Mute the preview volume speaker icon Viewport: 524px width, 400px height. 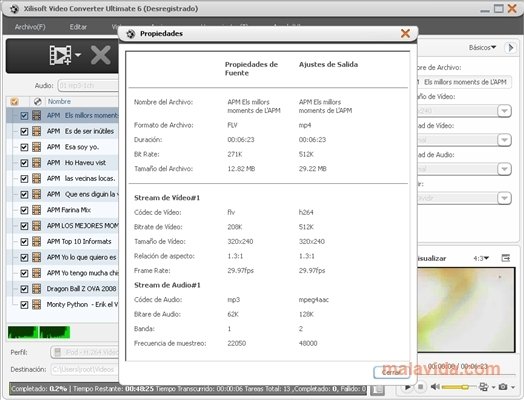435,387
